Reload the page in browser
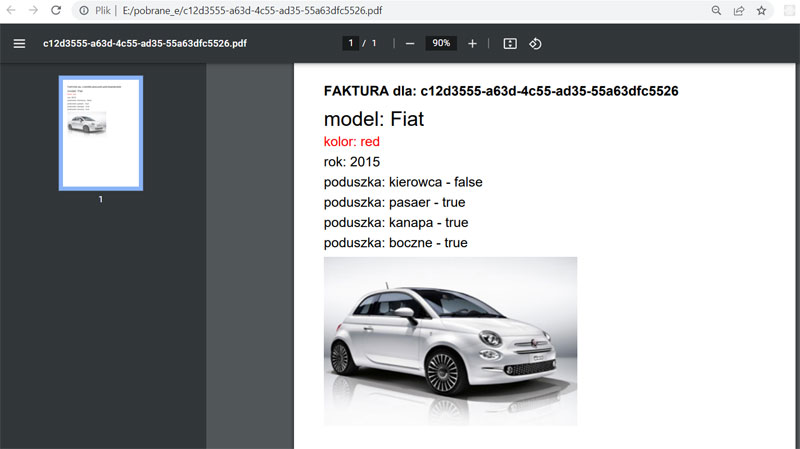Image resolution: width=800 pixels, height=449 pixels. tap(56, 10)
